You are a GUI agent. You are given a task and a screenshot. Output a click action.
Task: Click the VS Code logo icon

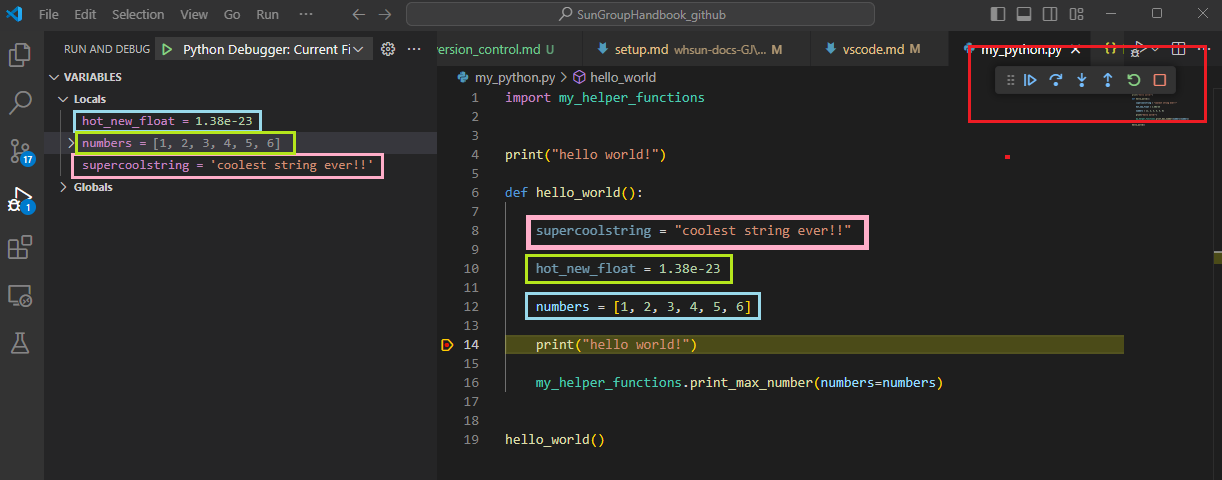(x=13, y=15)
